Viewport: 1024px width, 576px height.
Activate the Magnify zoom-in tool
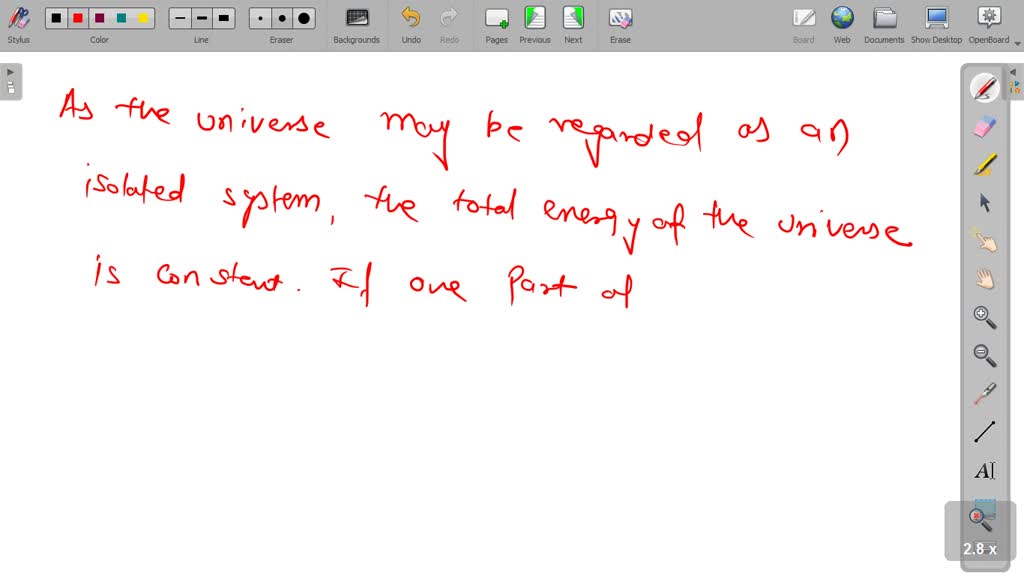983,318
